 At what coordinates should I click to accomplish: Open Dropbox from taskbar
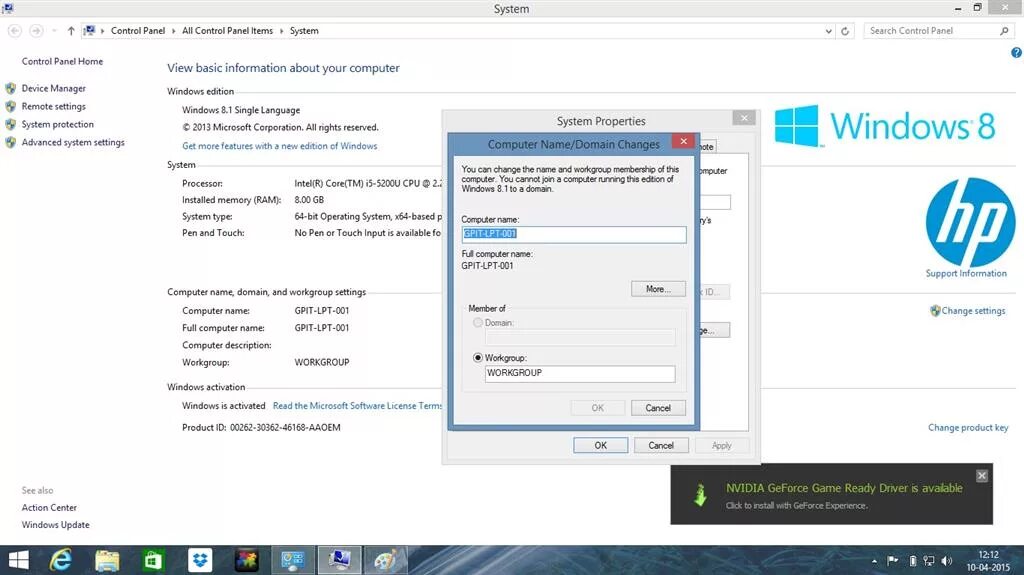point(200,561)
